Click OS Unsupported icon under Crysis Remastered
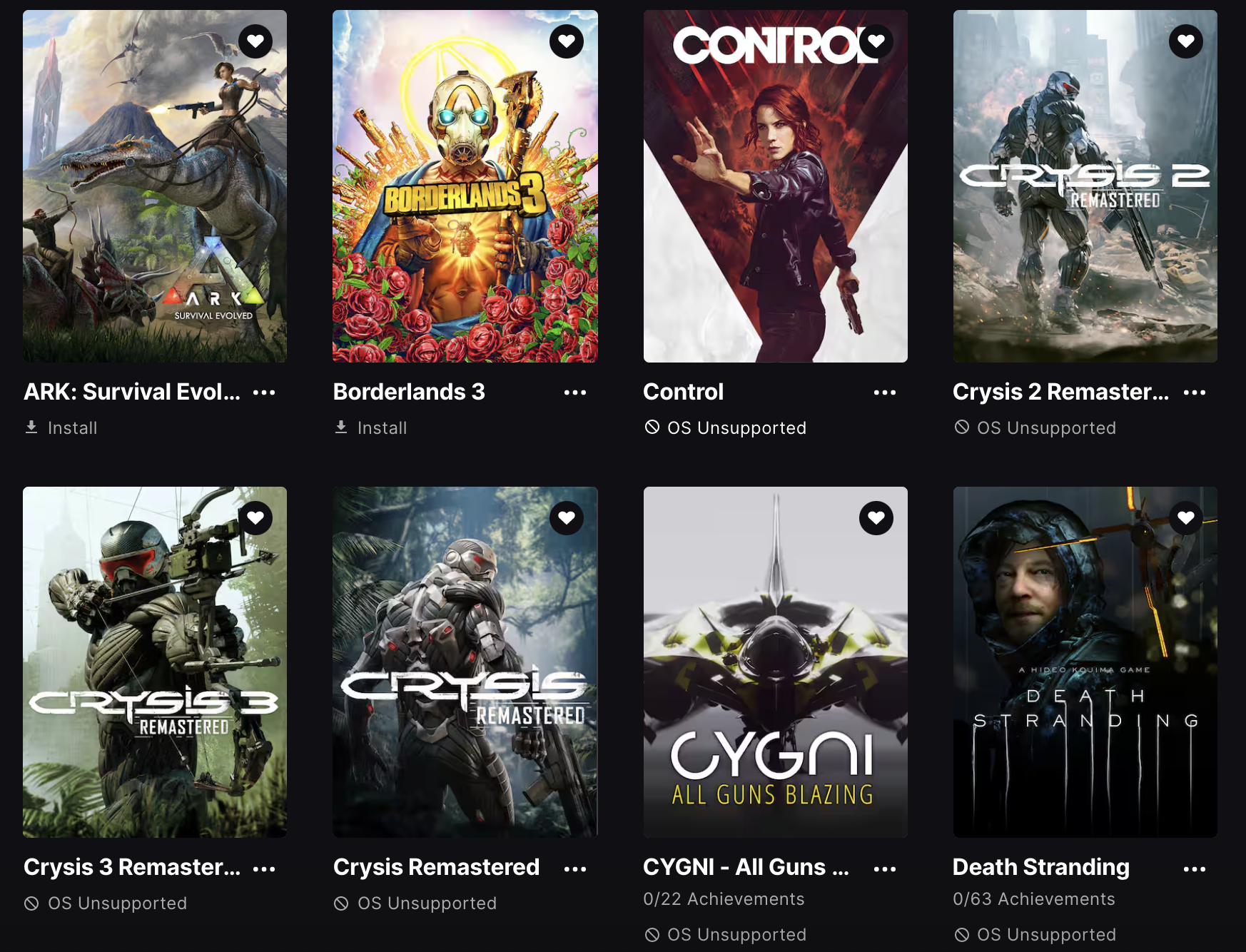Viewport: 1246px width, 952px height. (341, 903)
